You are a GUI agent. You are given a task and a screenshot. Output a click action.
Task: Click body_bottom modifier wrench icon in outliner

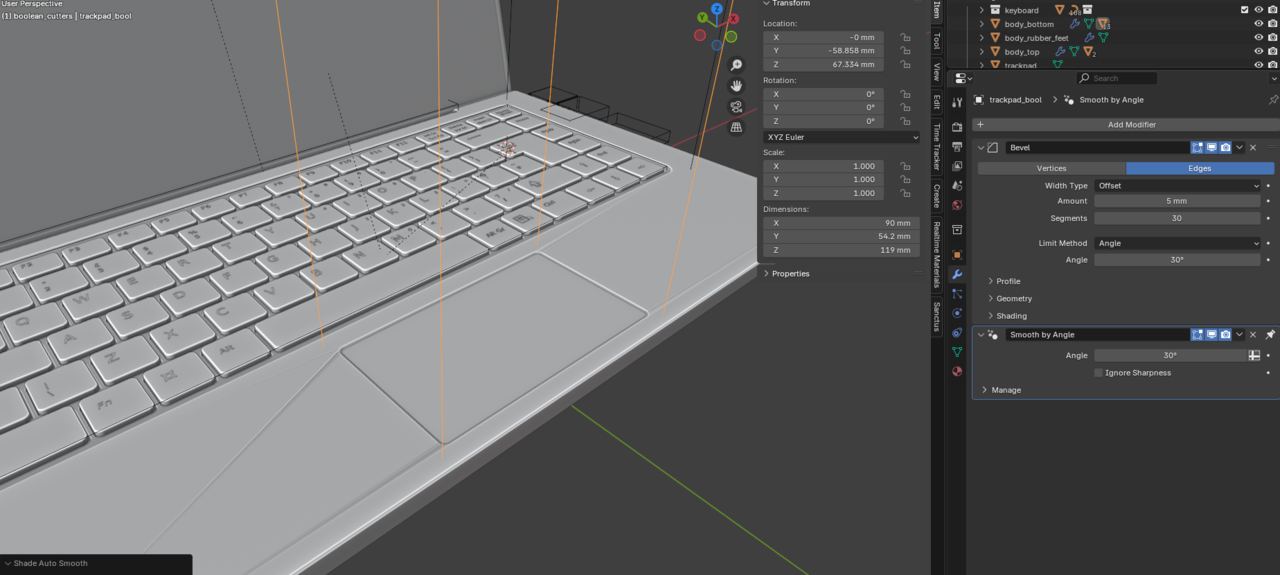point(1075,24)
